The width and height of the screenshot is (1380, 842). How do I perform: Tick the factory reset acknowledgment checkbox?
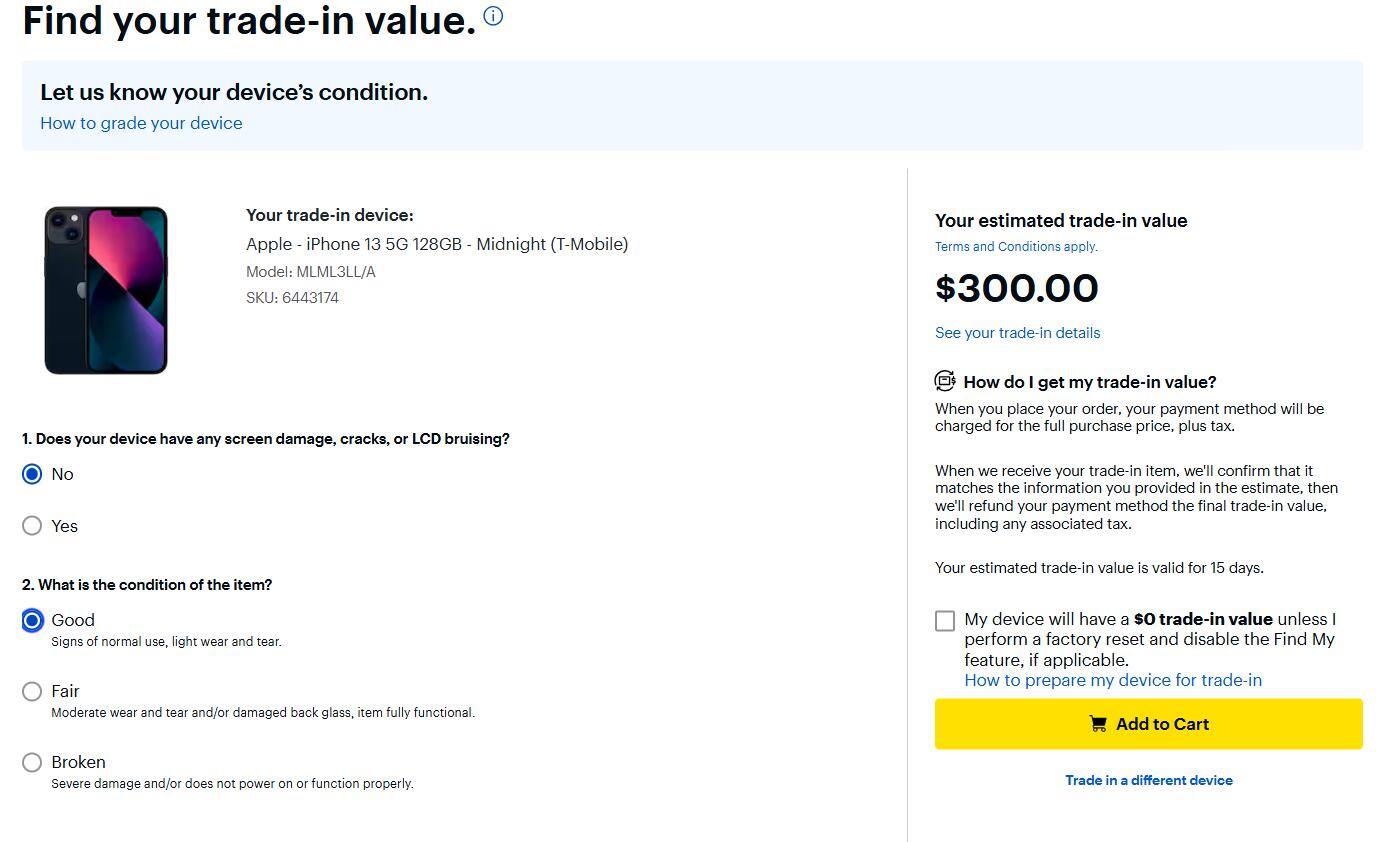(945, 621)
